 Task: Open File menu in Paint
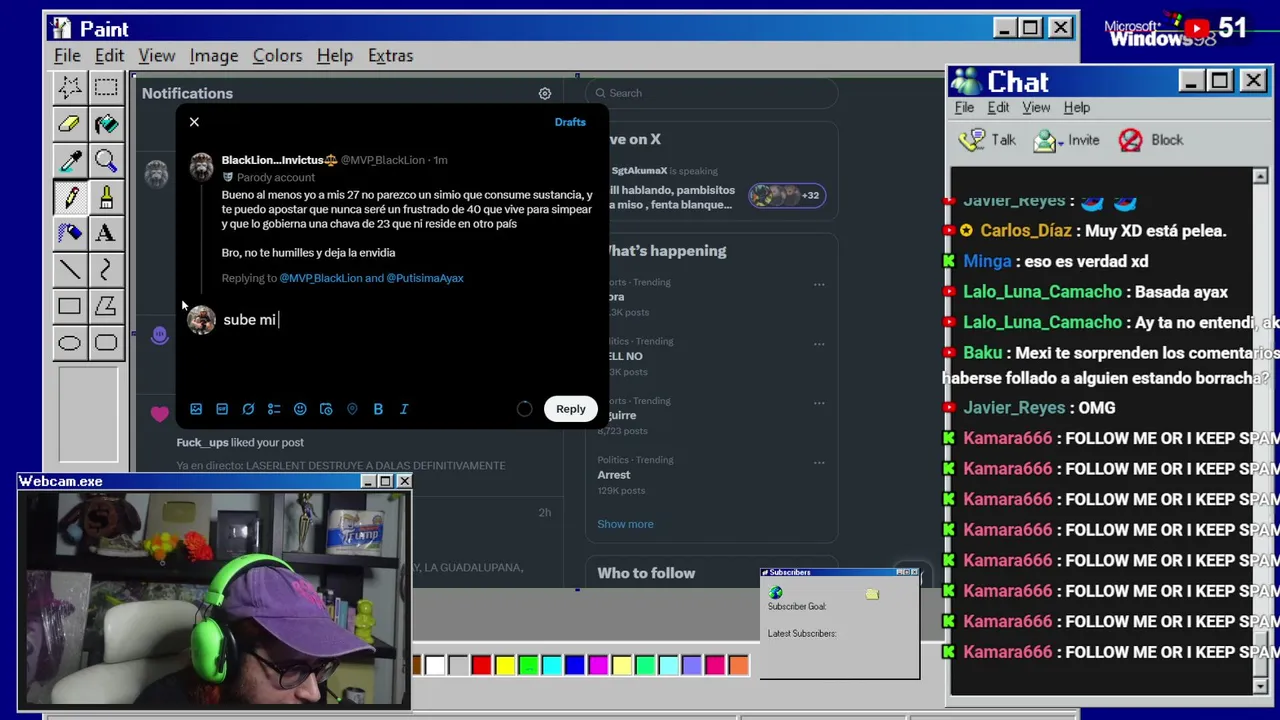(x=67, y=56)
